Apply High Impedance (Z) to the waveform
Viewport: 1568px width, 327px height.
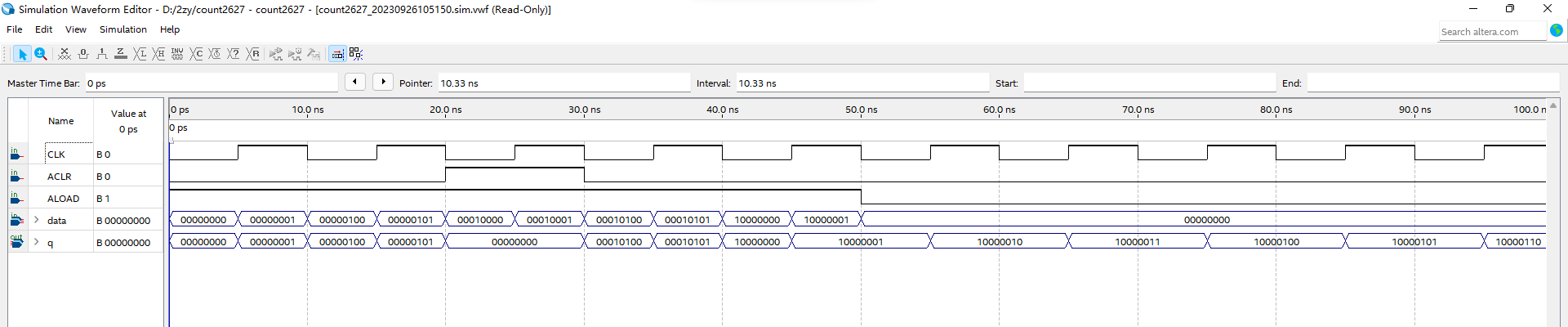tap(120, 54)
